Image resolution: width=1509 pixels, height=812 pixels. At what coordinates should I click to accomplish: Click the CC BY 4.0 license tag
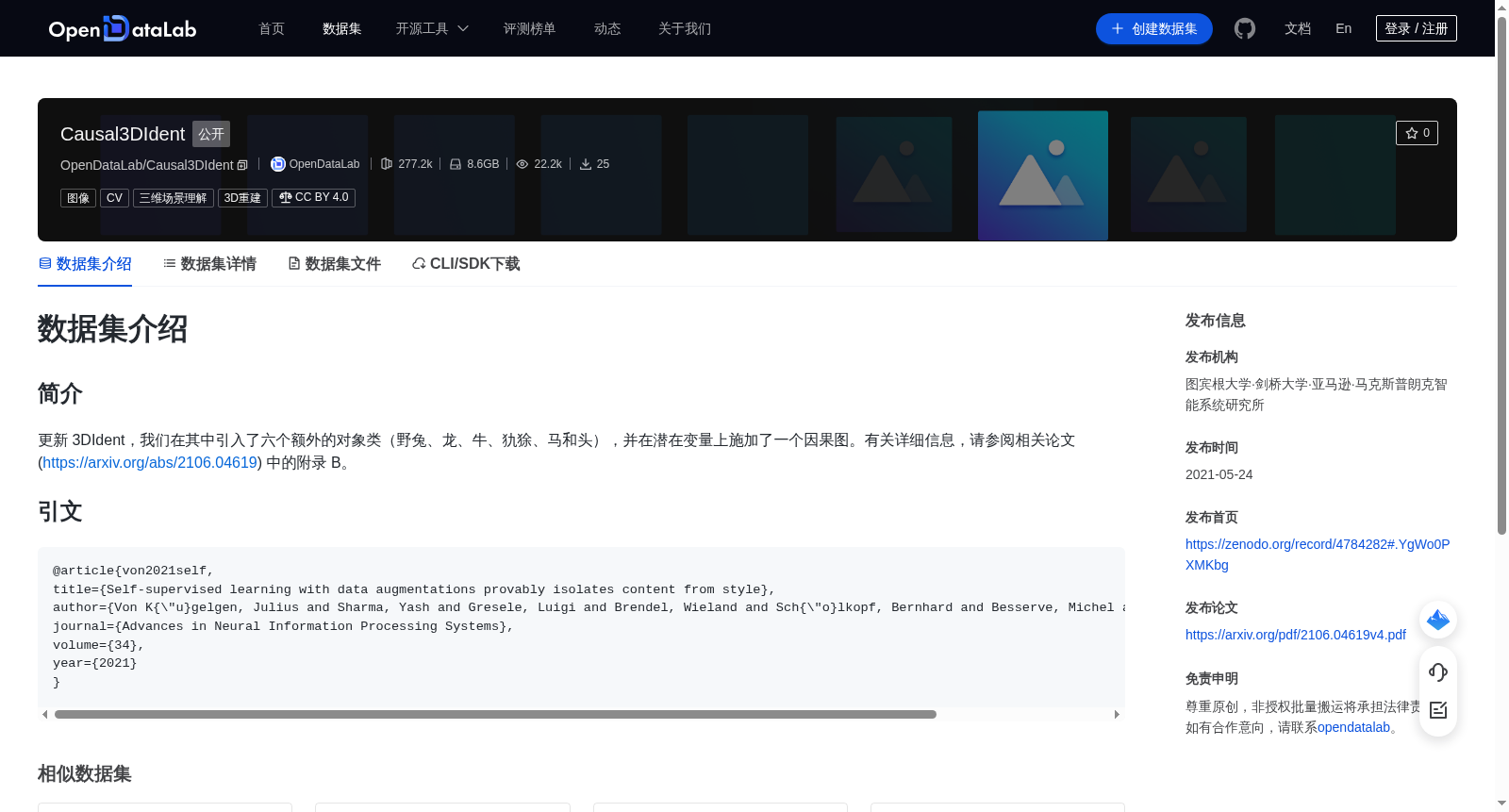(x=313, y=198)
